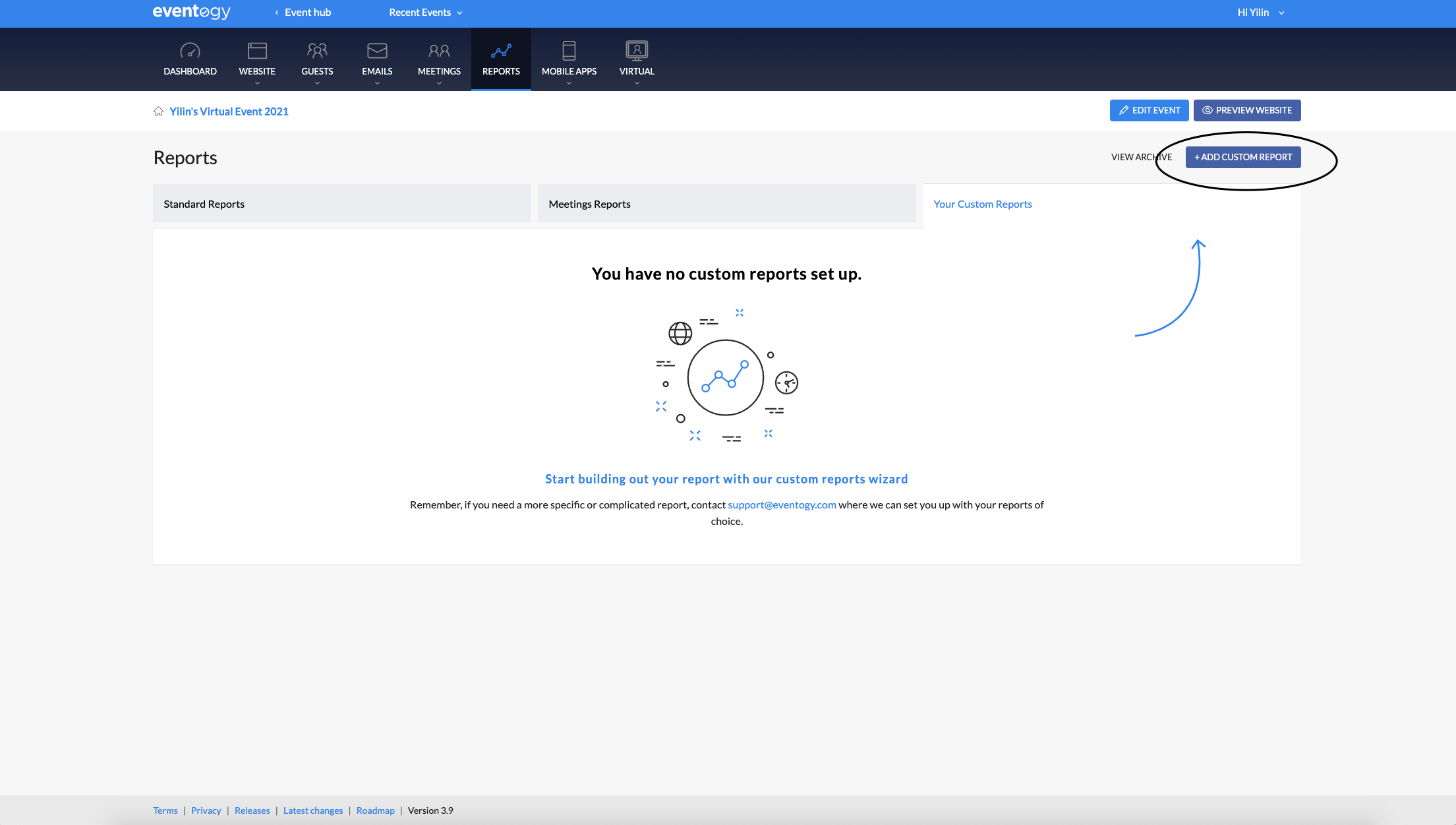Click the home icon beside event name
The image size is (1456, 825).
(158, 111)
